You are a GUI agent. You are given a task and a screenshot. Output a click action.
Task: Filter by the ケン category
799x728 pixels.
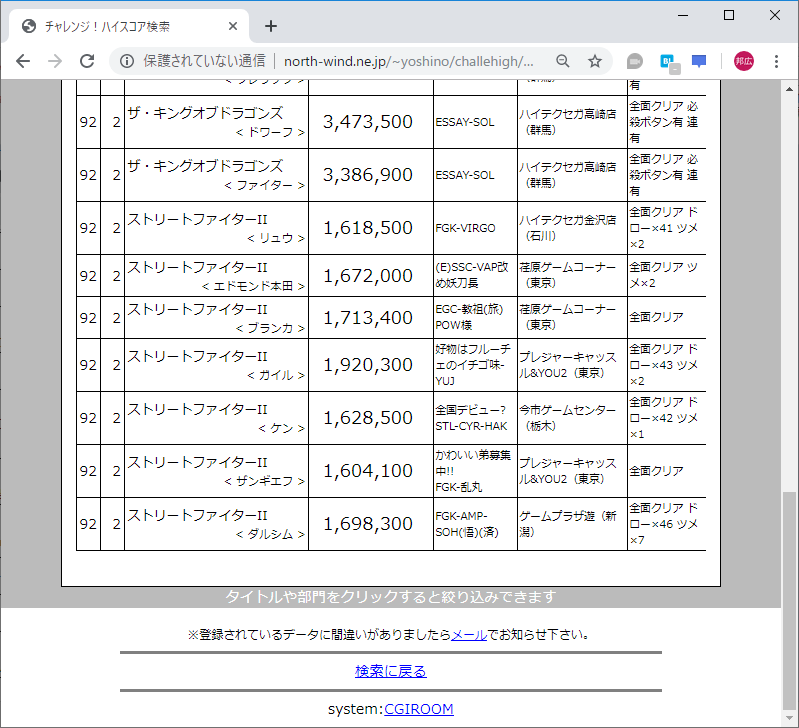(282, 428)
